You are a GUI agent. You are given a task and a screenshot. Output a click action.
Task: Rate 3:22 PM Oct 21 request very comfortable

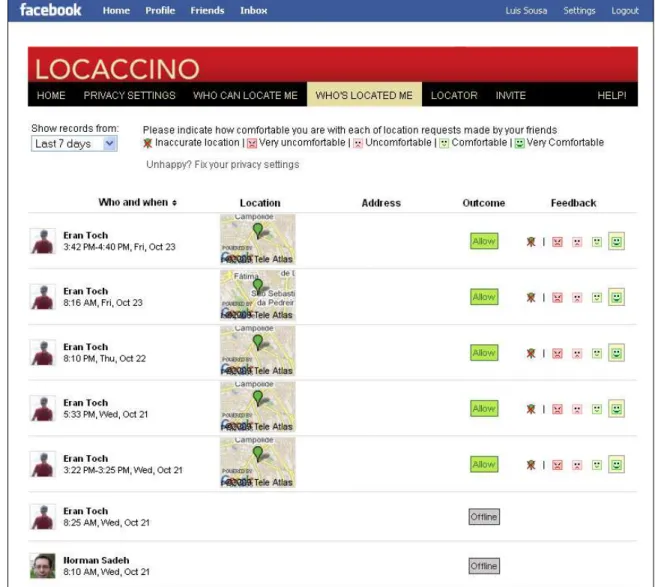click(x=616, y=465)
